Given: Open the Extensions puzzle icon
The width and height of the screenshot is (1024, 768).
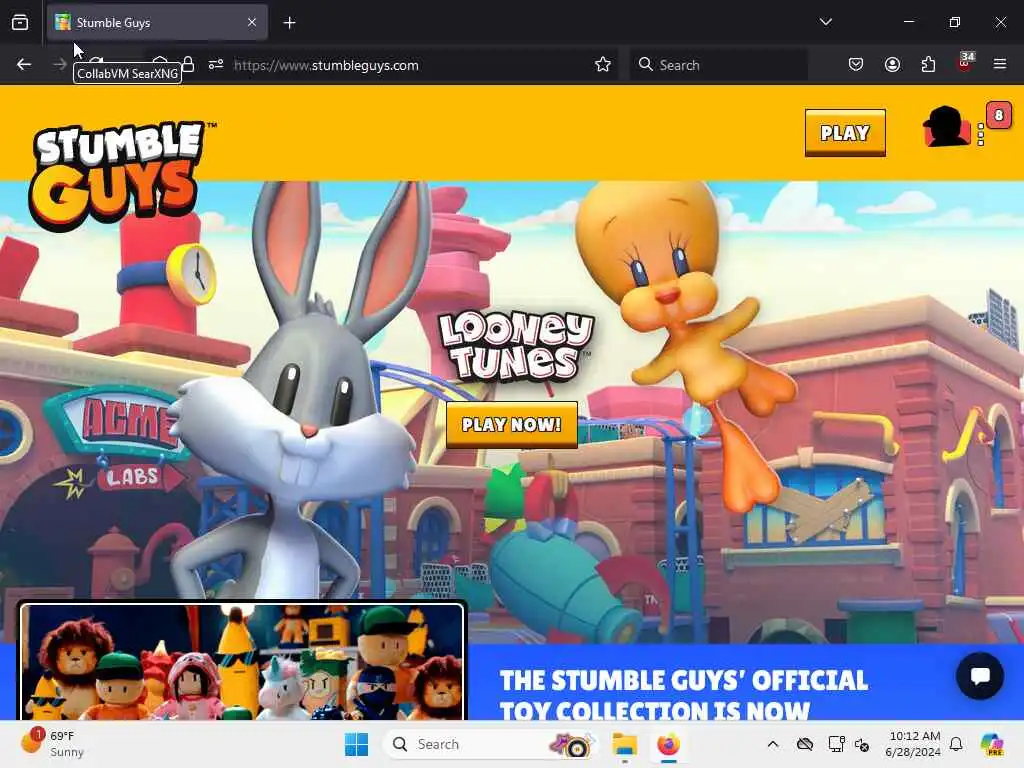Looking at the screenshot, I should (x=928, y=65).
